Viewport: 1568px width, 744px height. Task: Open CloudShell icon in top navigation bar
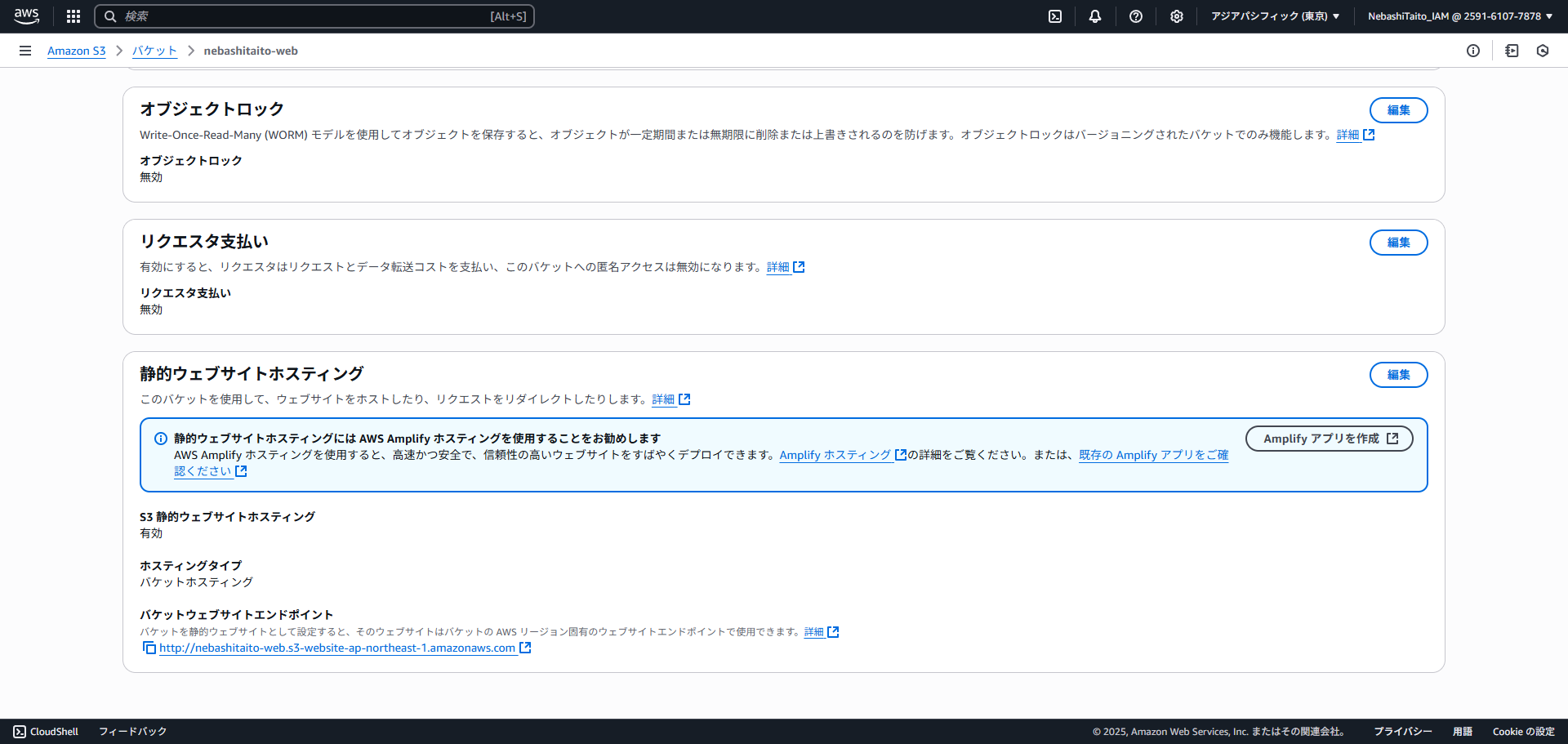click(x=1055, y=16)
